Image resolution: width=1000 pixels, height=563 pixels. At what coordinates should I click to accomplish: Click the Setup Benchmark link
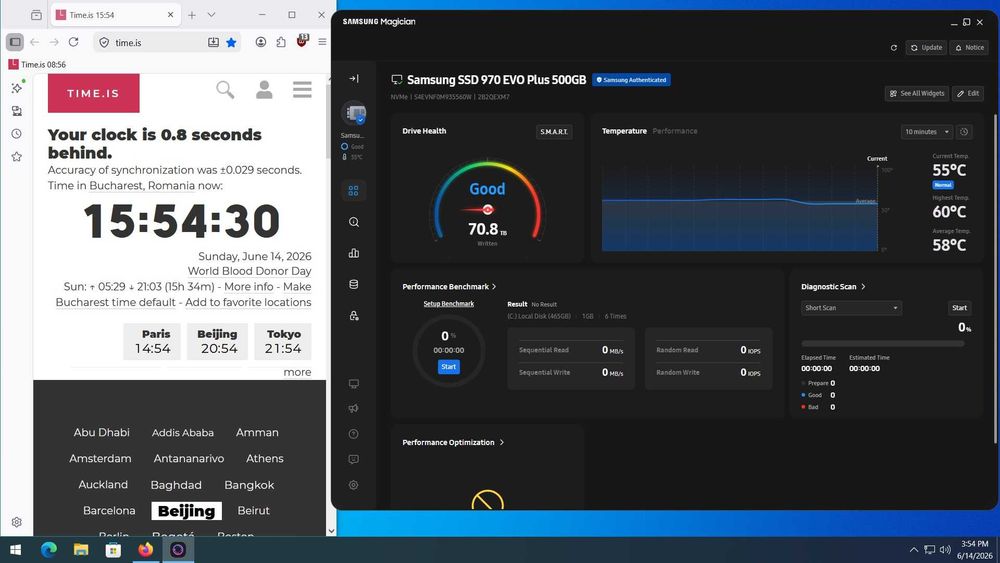[x=448, y=304]
